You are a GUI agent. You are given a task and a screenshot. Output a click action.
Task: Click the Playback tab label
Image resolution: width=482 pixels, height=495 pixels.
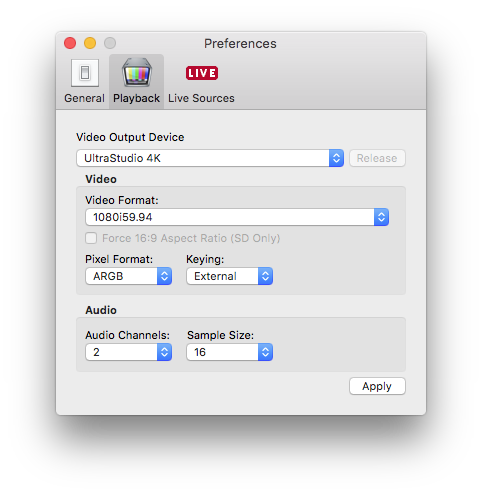[136, 98]
